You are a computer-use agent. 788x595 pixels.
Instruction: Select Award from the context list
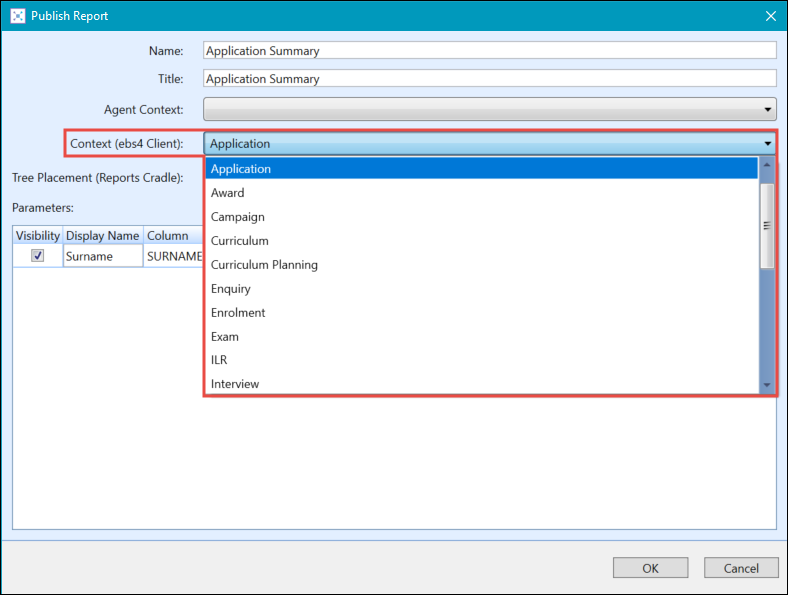coord(481,193)
